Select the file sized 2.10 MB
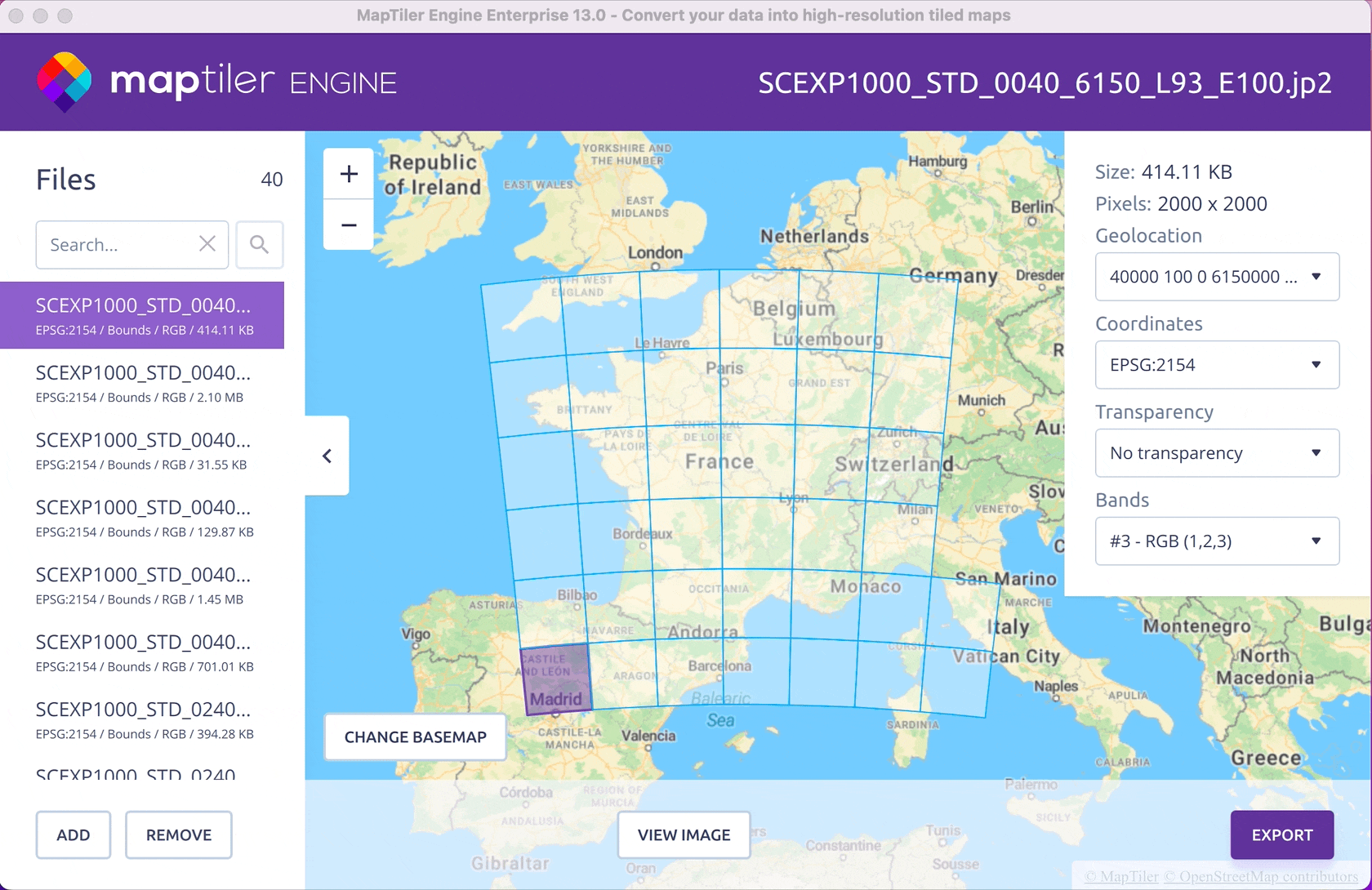 (143, 384)
